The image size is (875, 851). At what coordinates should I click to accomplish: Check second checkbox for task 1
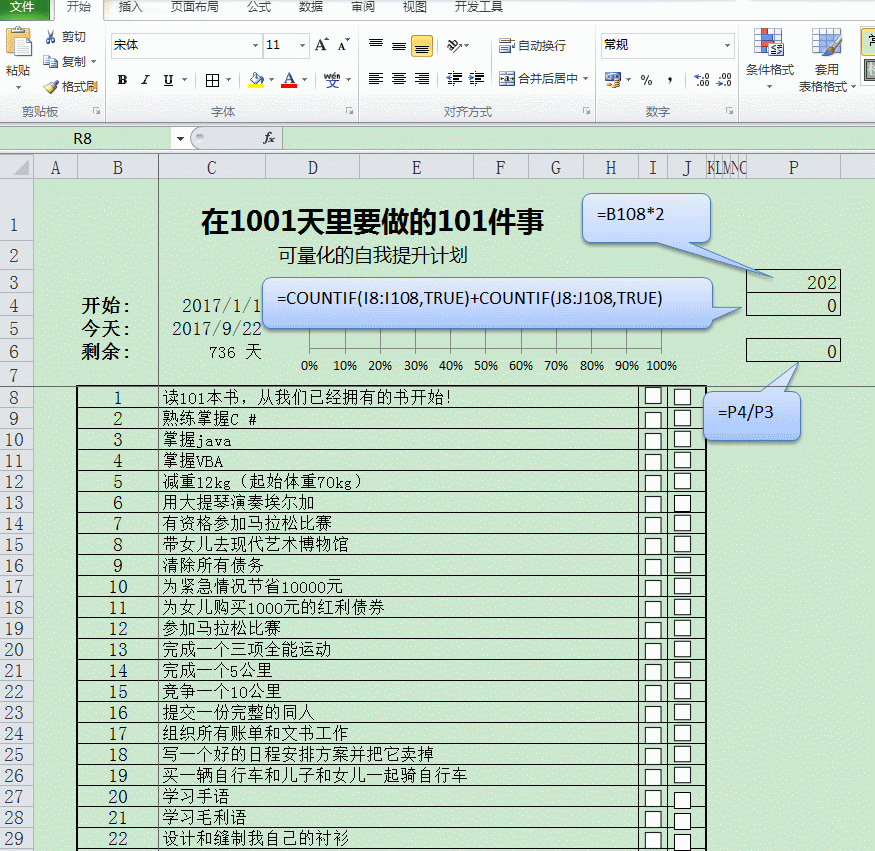click(682, 397)
